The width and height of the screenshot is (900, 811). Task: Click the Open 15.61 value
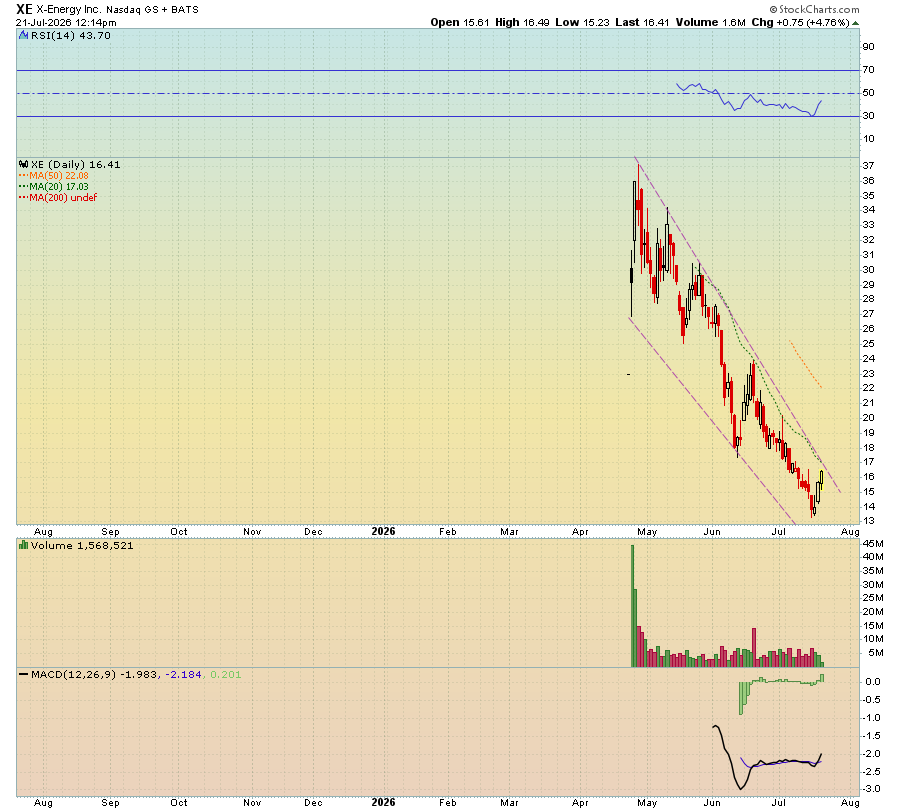click(460, 22)
